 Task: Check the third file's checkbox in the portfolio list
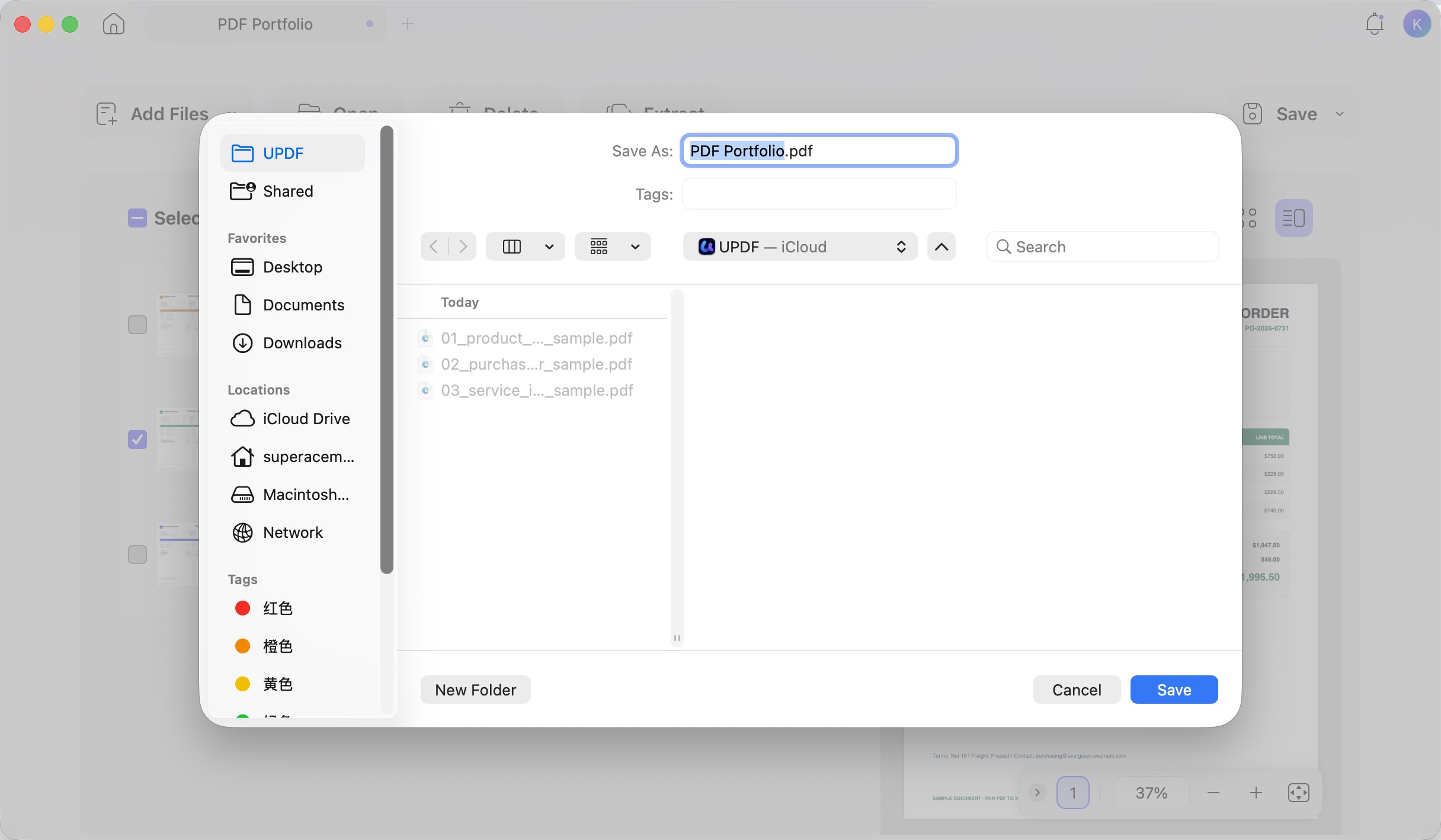pyautogui.click(x=137, y=554)
